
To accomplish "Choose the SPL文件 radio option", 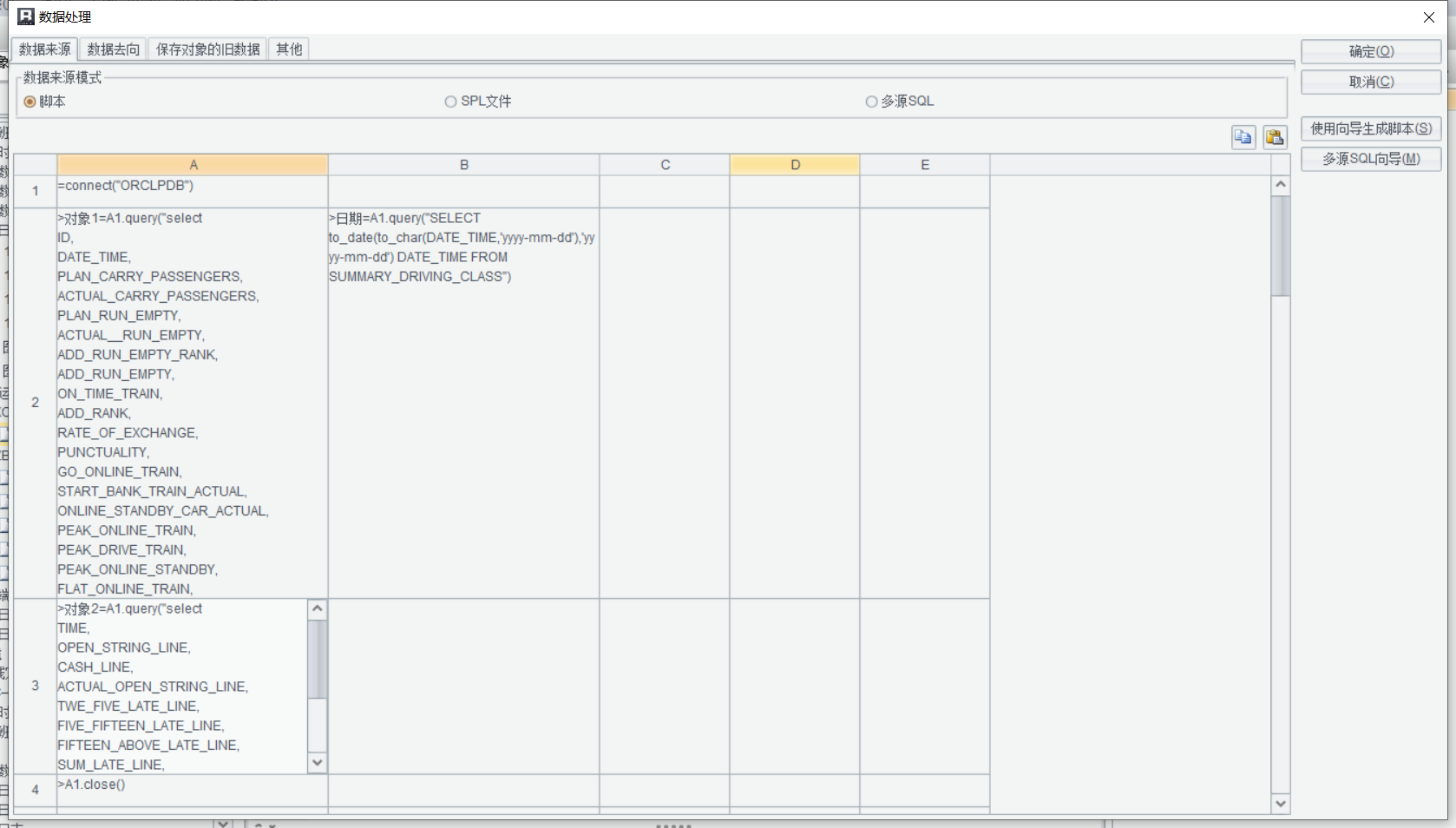I will coord(478,102).
